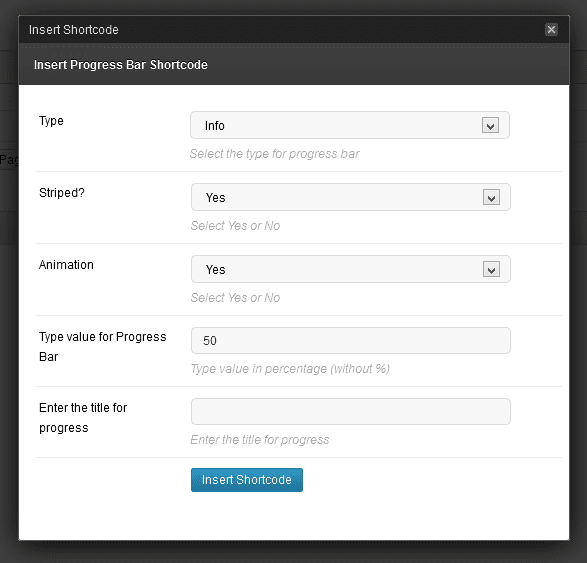587x563 pixels.
Task: Open the Striped select showing Yes
Action: [x=351, y=197]
